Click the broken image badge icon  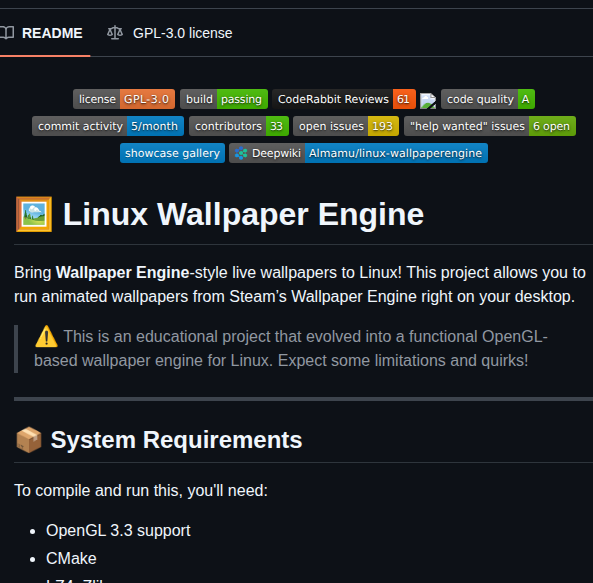coord(428,101)
